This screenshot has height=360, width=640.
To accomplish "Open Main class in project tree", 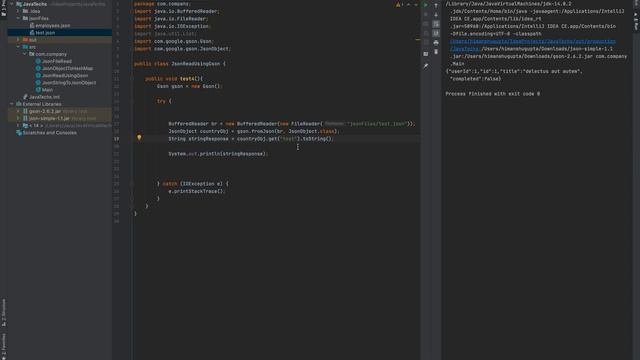I will (x=47, y=90).
